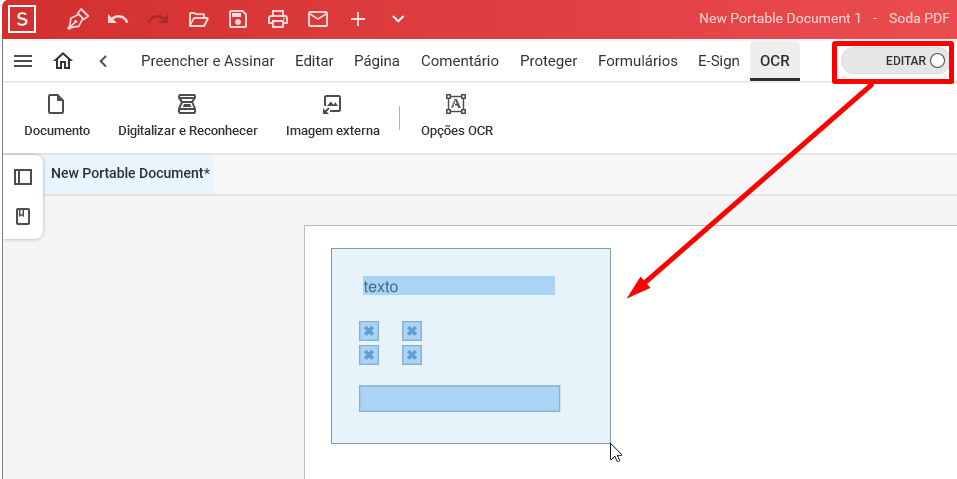Undo the last action
The image size is (957, 479).
point(118,20)
